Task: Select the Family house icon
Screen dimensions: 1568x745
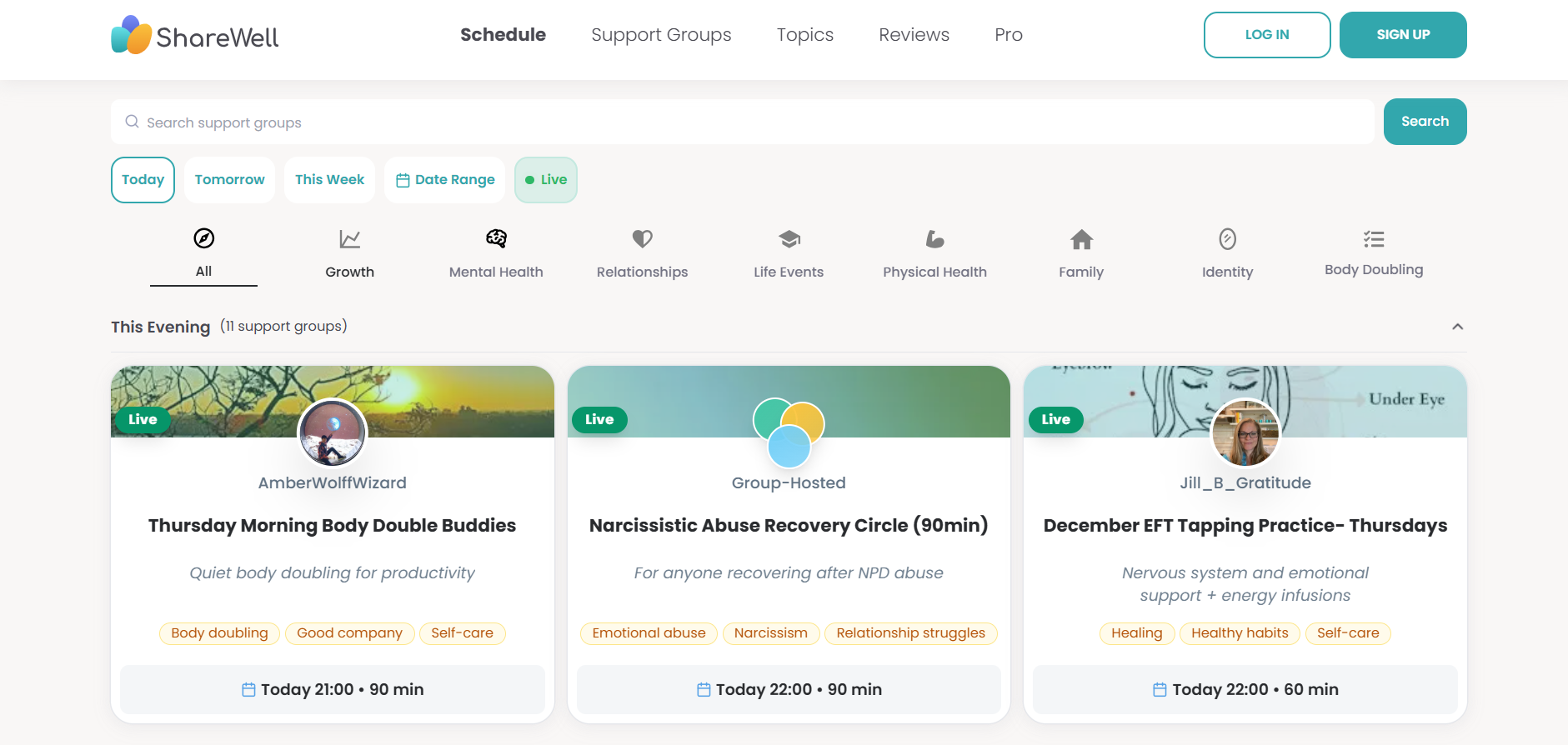Action: click(x=1081, y=239)
